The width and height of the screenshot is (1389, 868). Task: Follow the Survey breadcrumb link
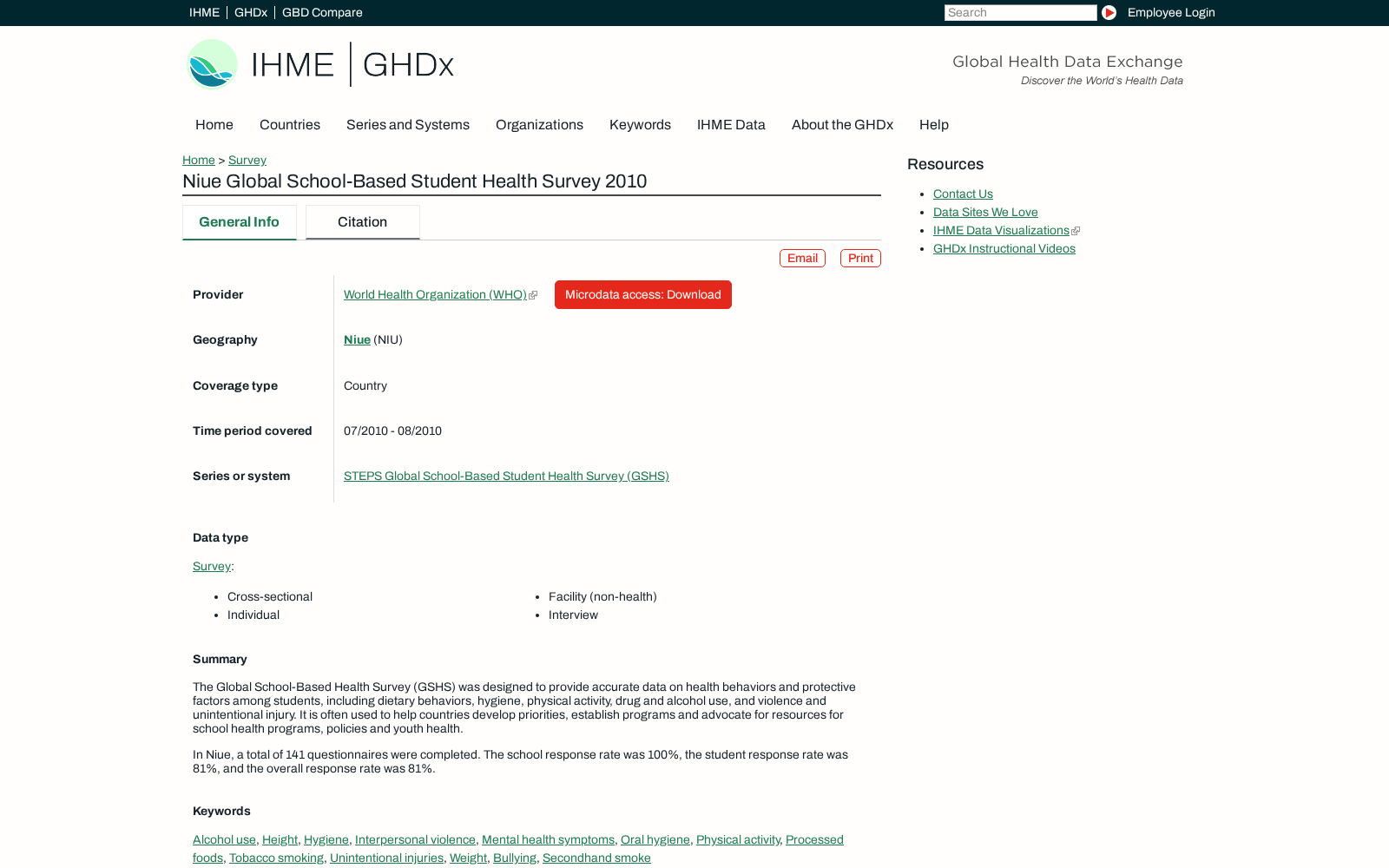point(247,160)
